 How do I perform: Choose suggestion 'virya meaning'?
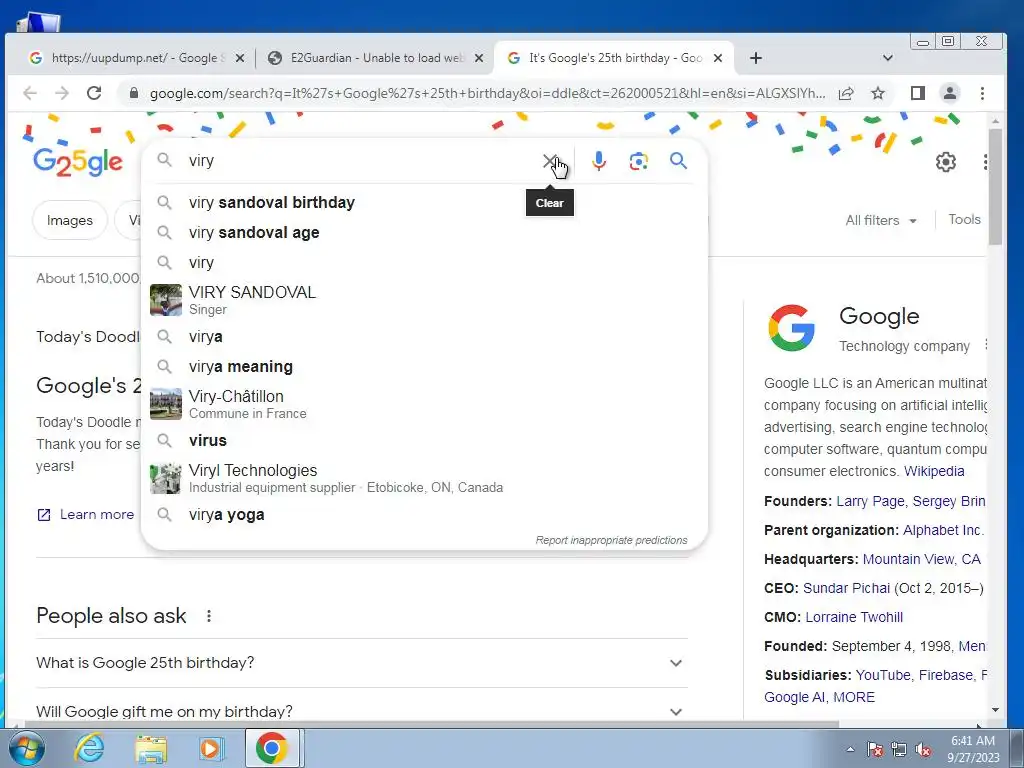424,366
